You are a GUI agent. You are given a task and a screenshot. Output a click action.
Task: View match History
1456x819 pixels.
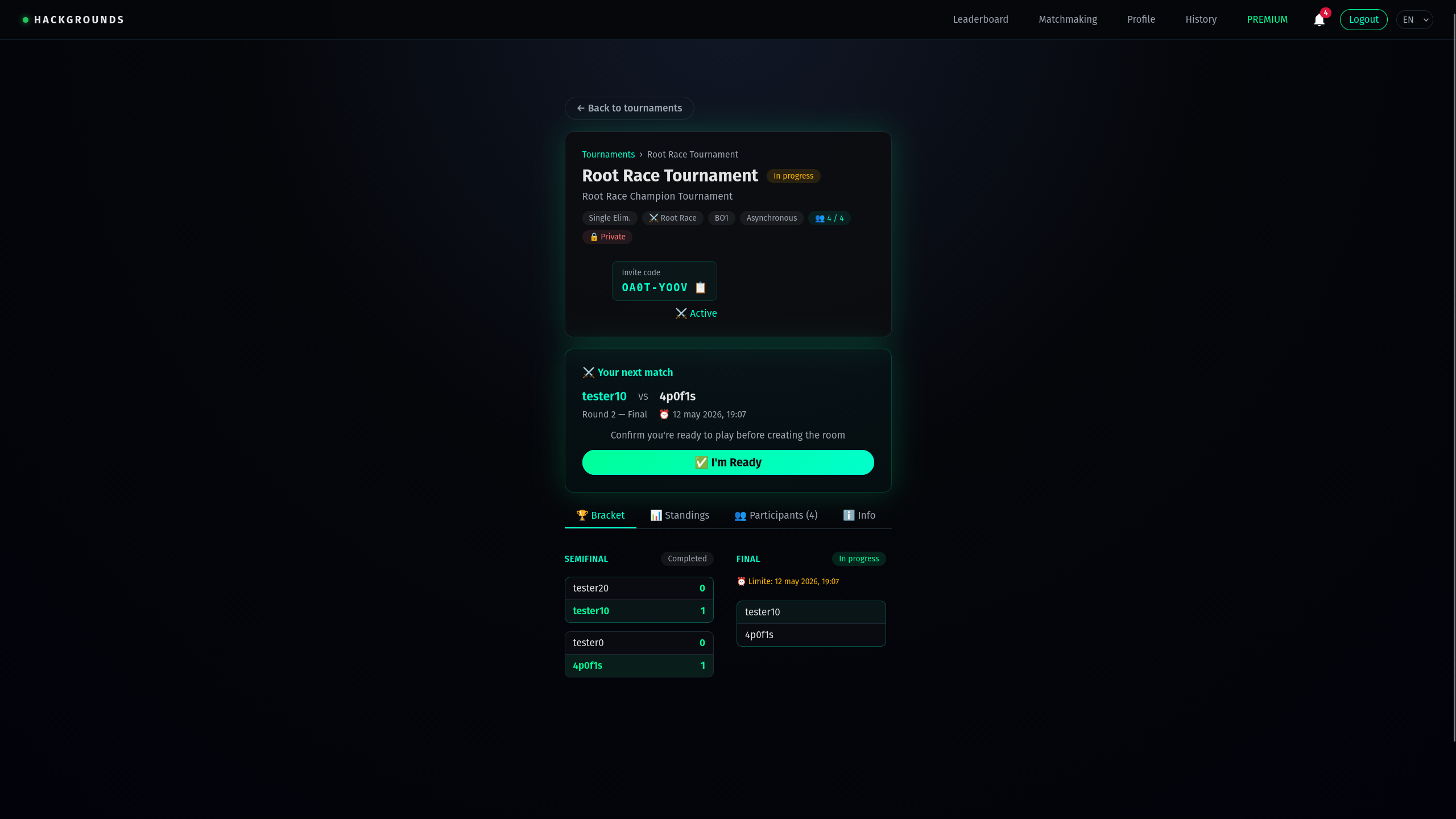[x=1201, y=19]
